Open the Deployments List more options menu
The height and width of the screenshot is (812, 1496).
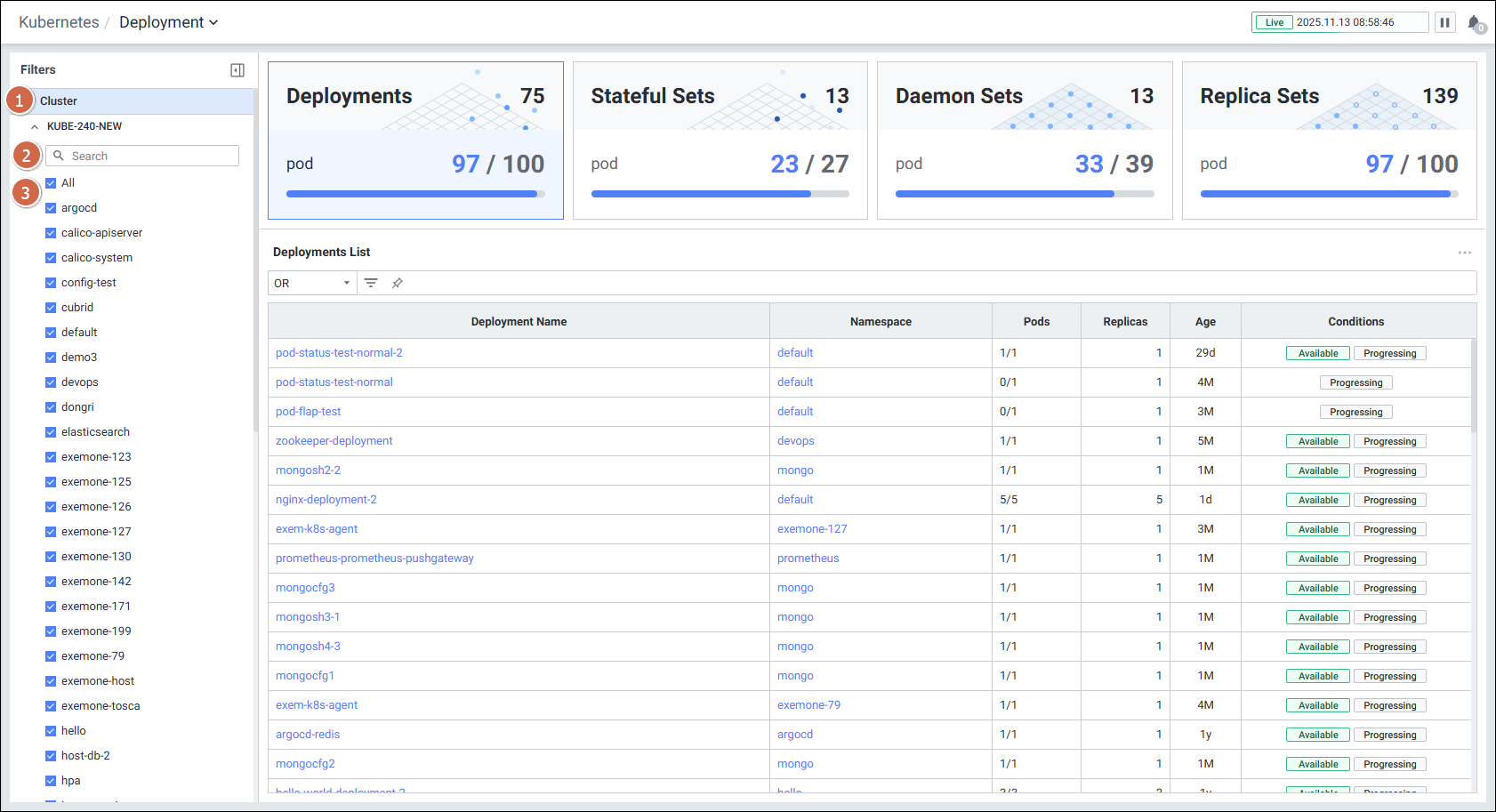coord(1464,253)
